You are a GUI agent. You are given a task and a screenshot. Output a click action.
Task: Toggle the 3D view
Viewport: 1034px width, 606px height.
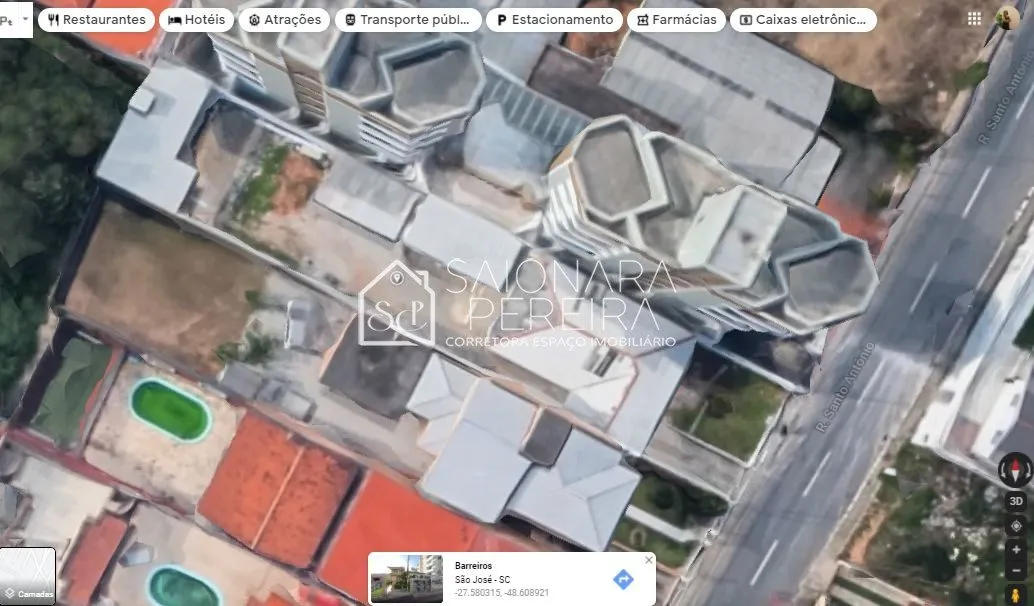coord(1016,501)
